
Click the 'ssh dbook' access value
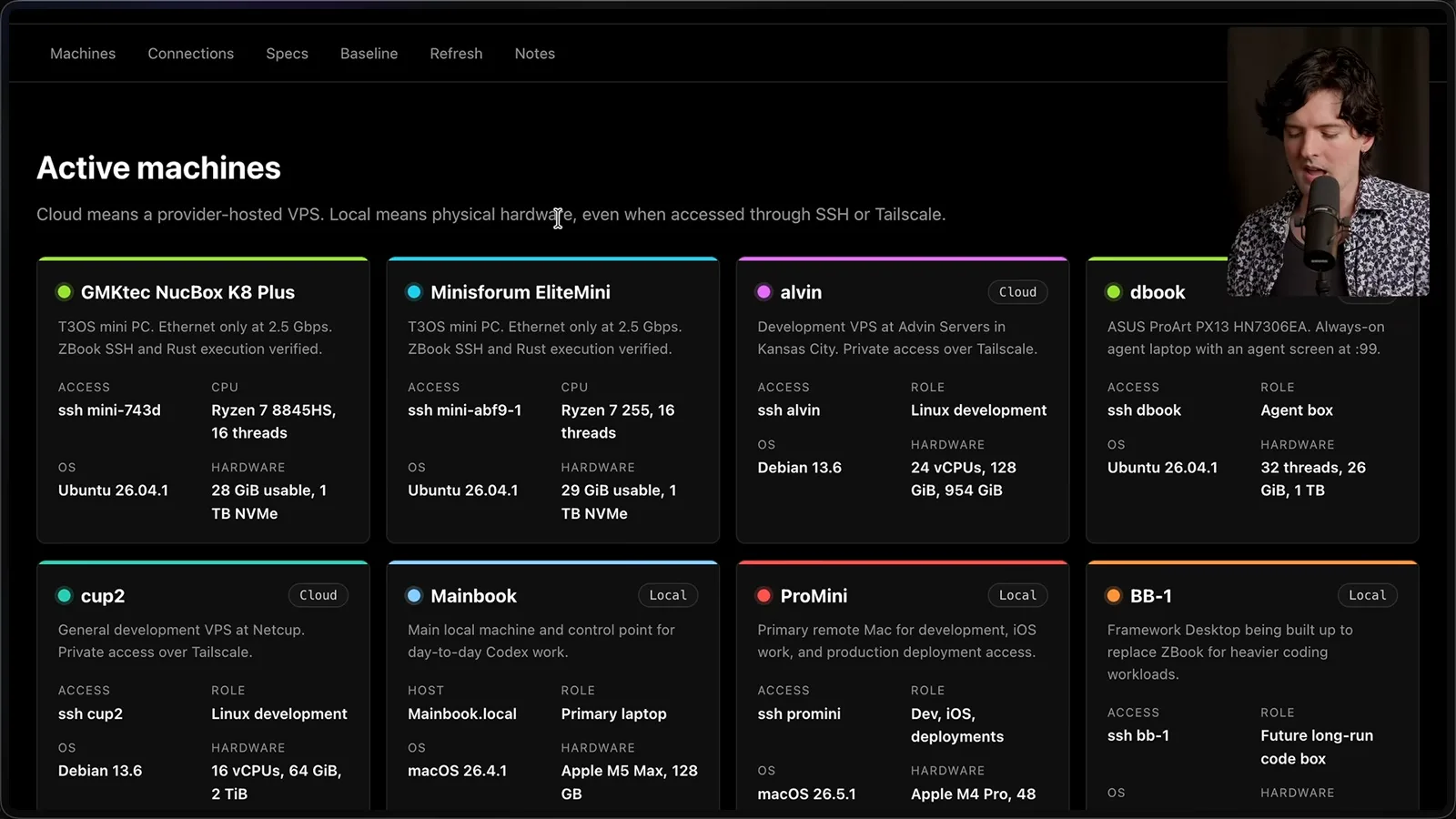(x=1144, y=410)
